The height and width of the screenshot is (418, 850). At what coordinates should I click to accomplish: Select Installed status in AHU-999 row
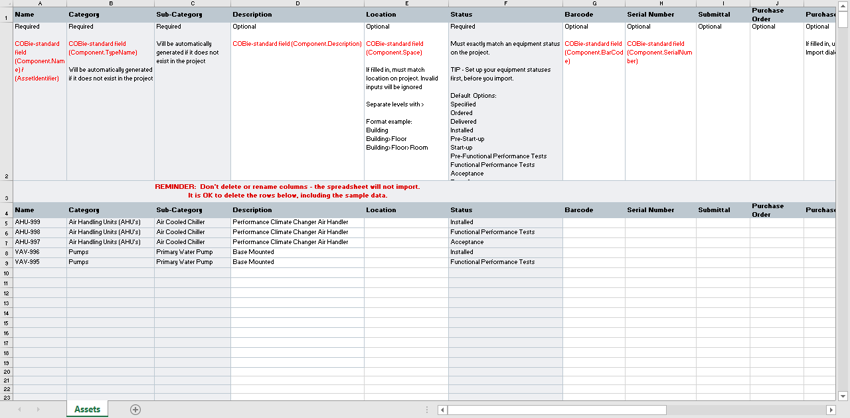(505, 222)
